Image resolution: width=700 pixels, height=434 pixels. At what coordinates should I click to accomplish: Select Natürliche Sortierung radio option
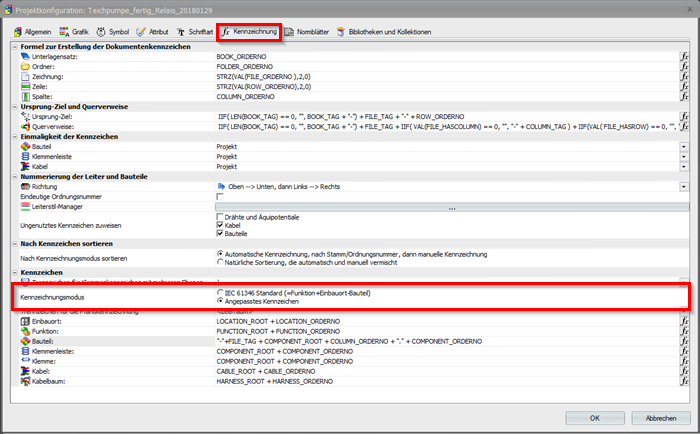(x=221, y=262)
